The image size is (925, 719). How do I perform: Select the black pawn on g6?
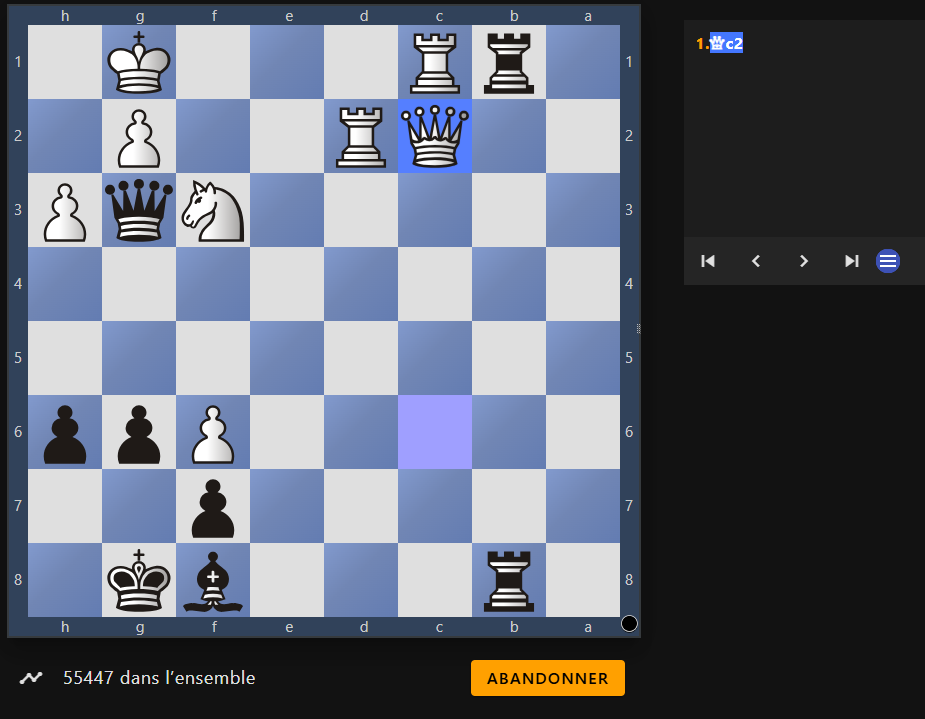click(139, 432)
